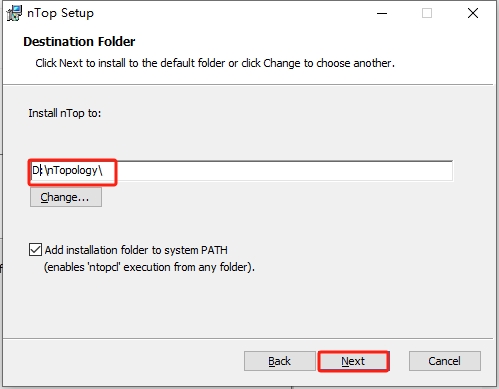The image size is (499, 389).
Task: Click the 'Destination Folder' heading
Action: [x=79, y=42]
